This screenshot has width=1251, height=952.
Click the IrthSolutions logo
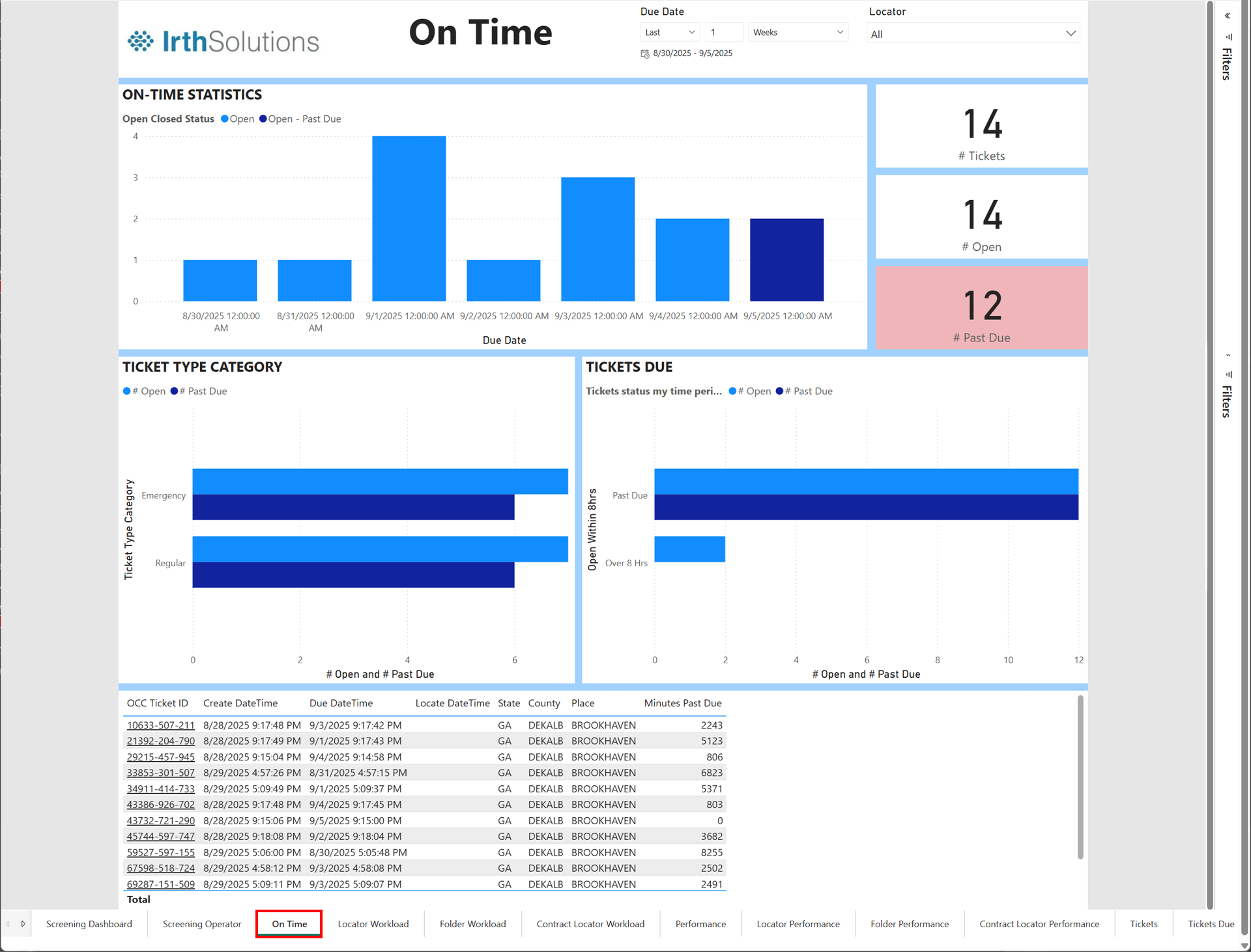coord(223,41)
